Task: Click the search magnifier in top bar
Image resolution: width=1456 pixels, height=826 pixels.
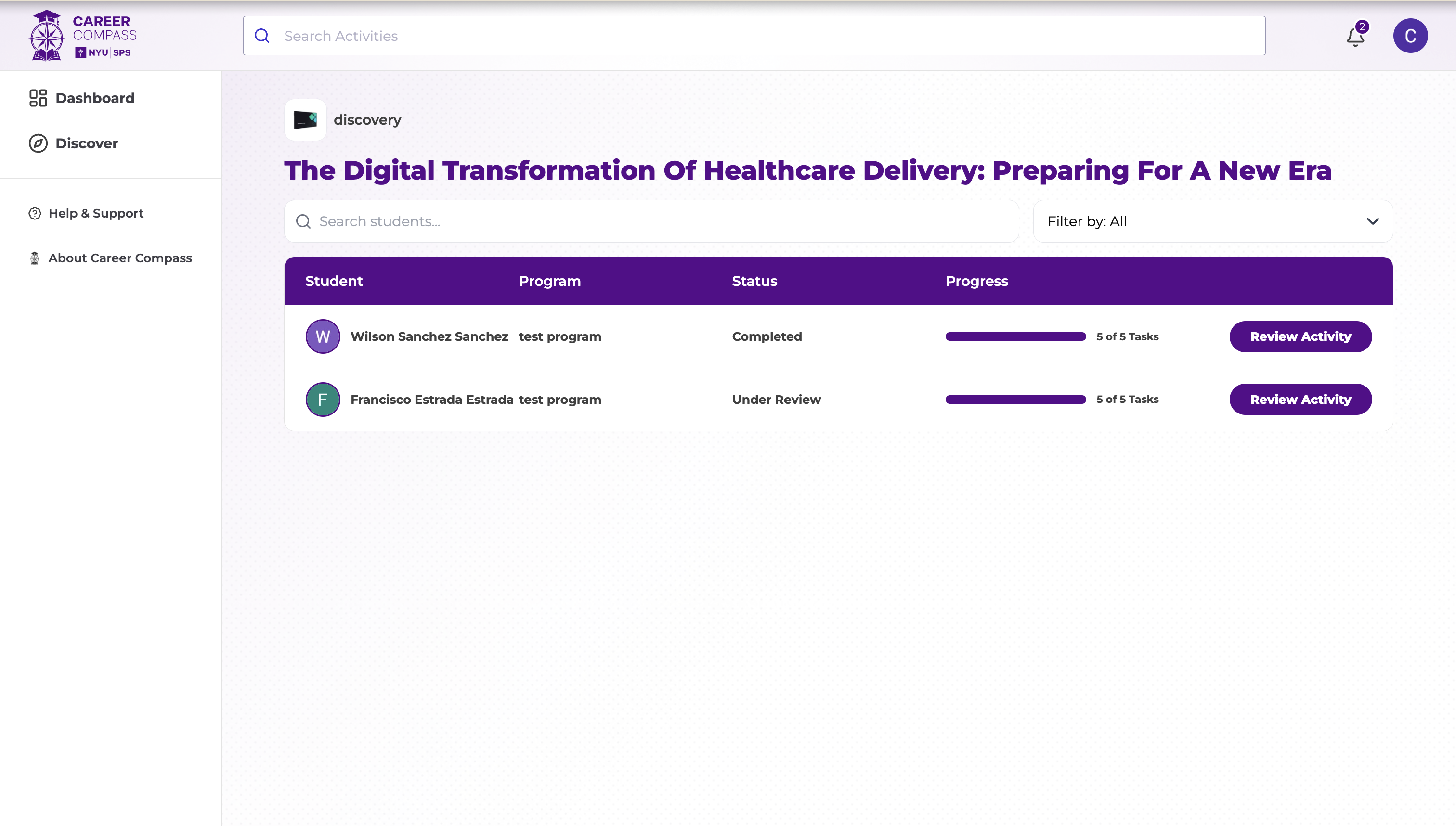Action: coord(261,36)
